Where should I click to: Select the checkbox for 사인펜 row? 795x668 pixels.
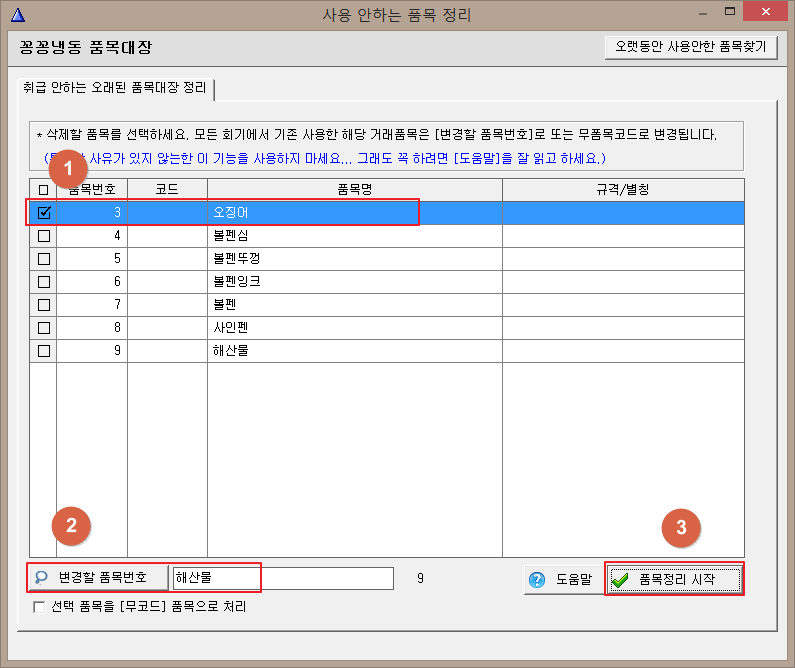click(44, 328)
